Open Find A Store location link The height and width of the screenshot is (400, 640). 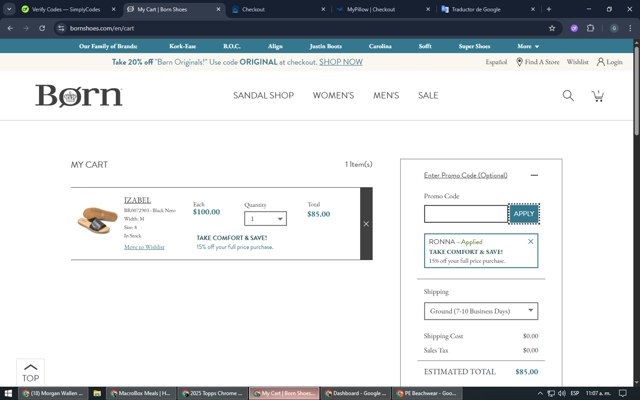(538, 62)
